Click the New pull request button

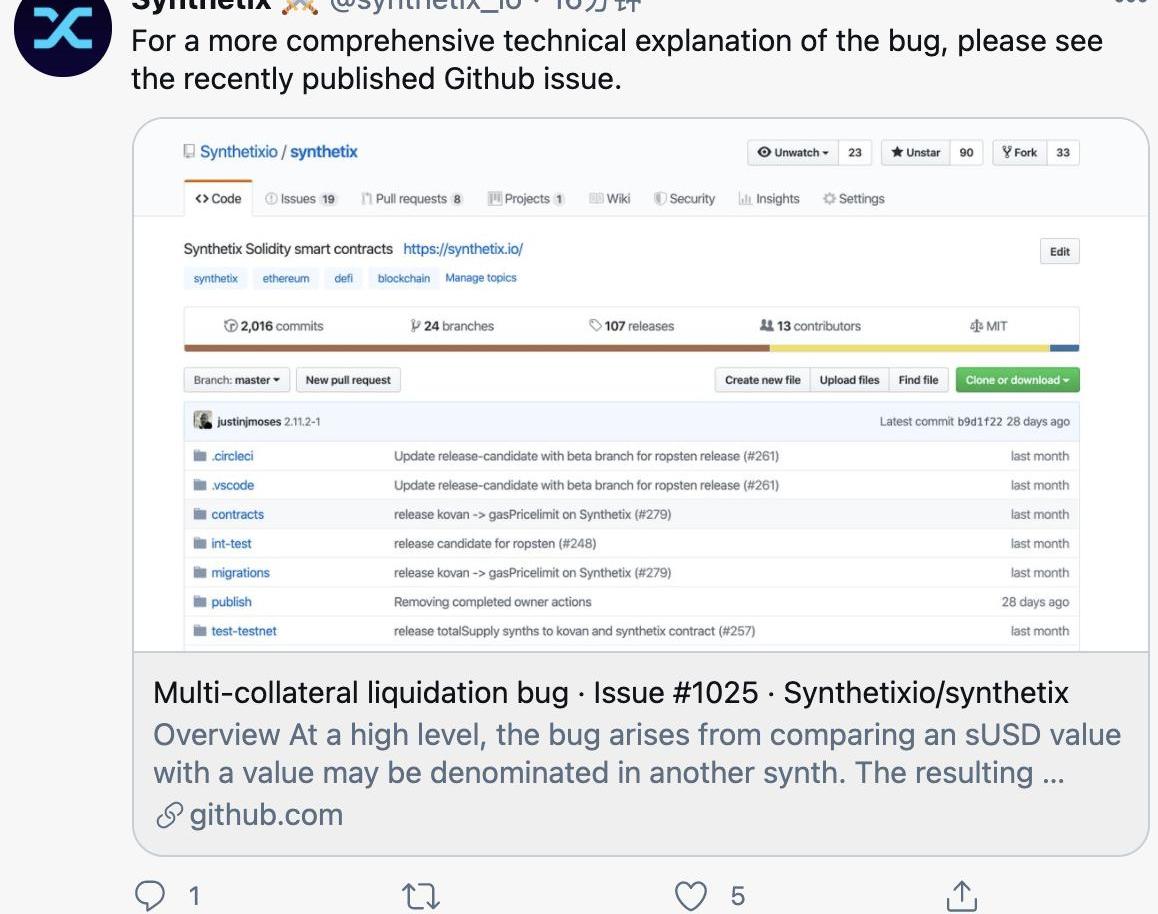coord(348,380)
